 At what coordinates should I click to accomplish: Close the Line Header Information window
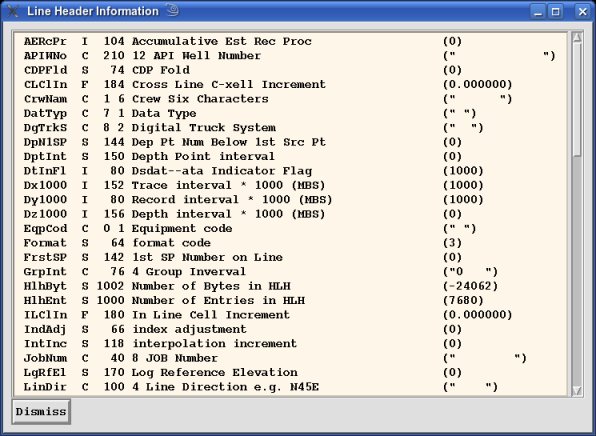pyautogui.click(x=582, y=12)
